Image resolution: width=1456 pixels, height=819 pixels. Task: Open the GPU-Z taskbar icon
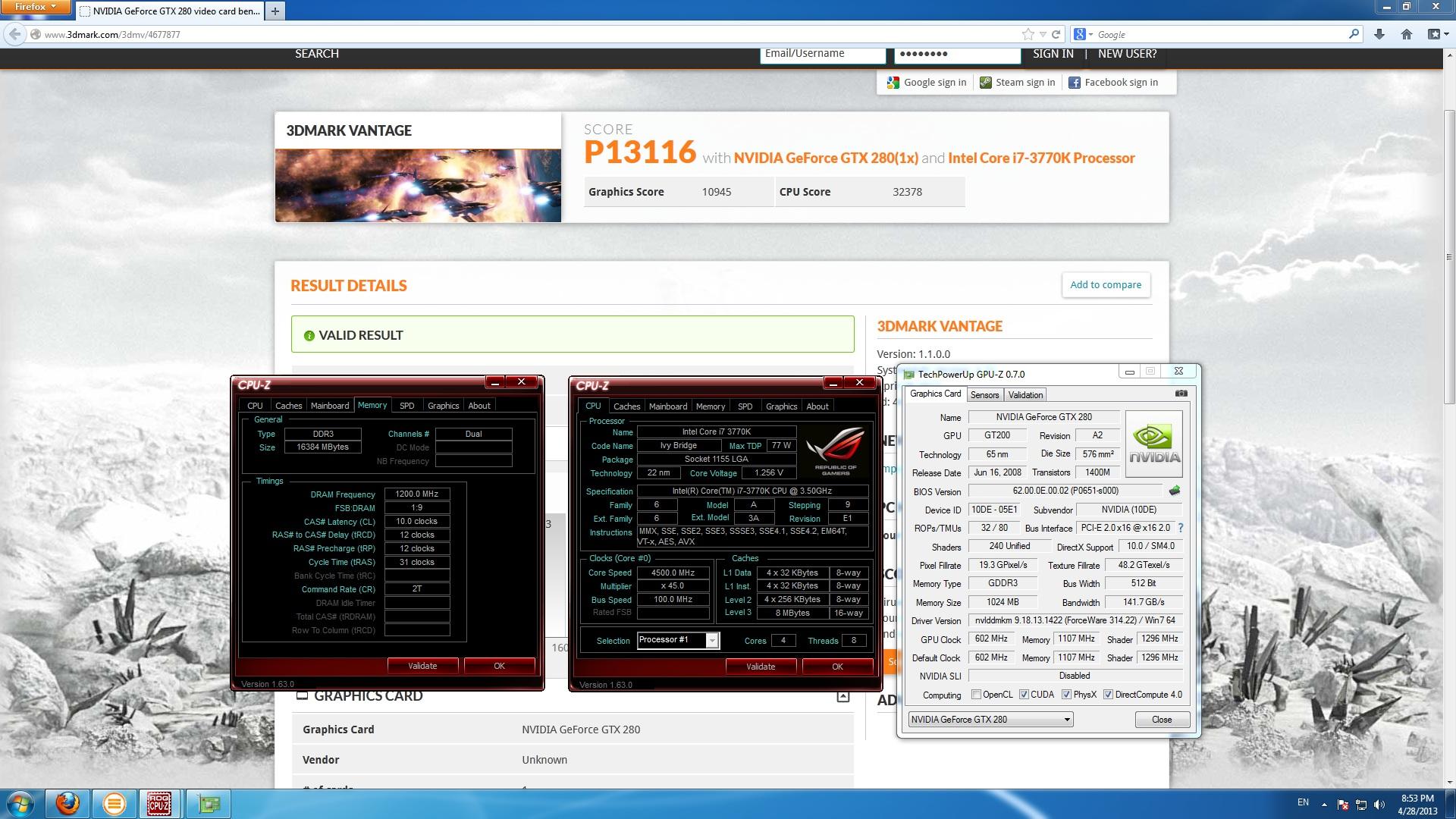pos(209,804)
